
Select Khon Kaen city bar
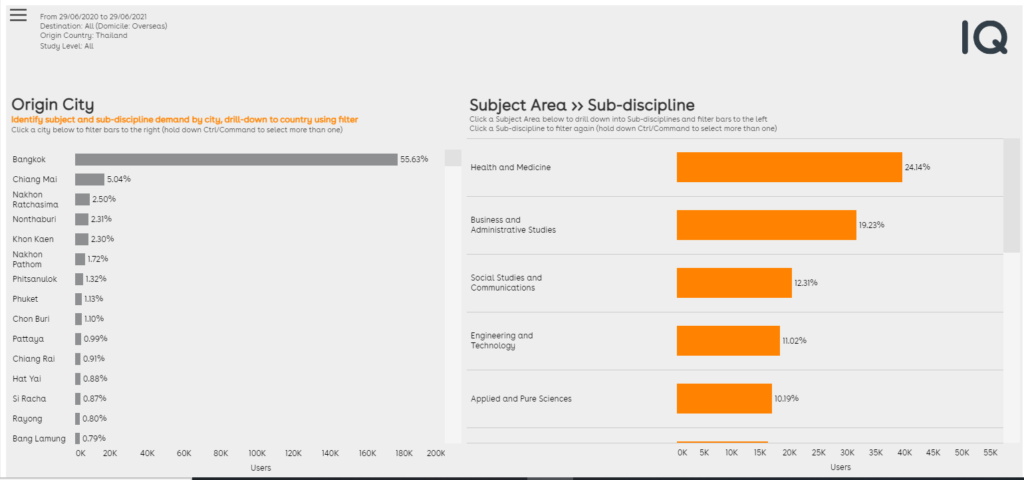[x=82, y=239]
